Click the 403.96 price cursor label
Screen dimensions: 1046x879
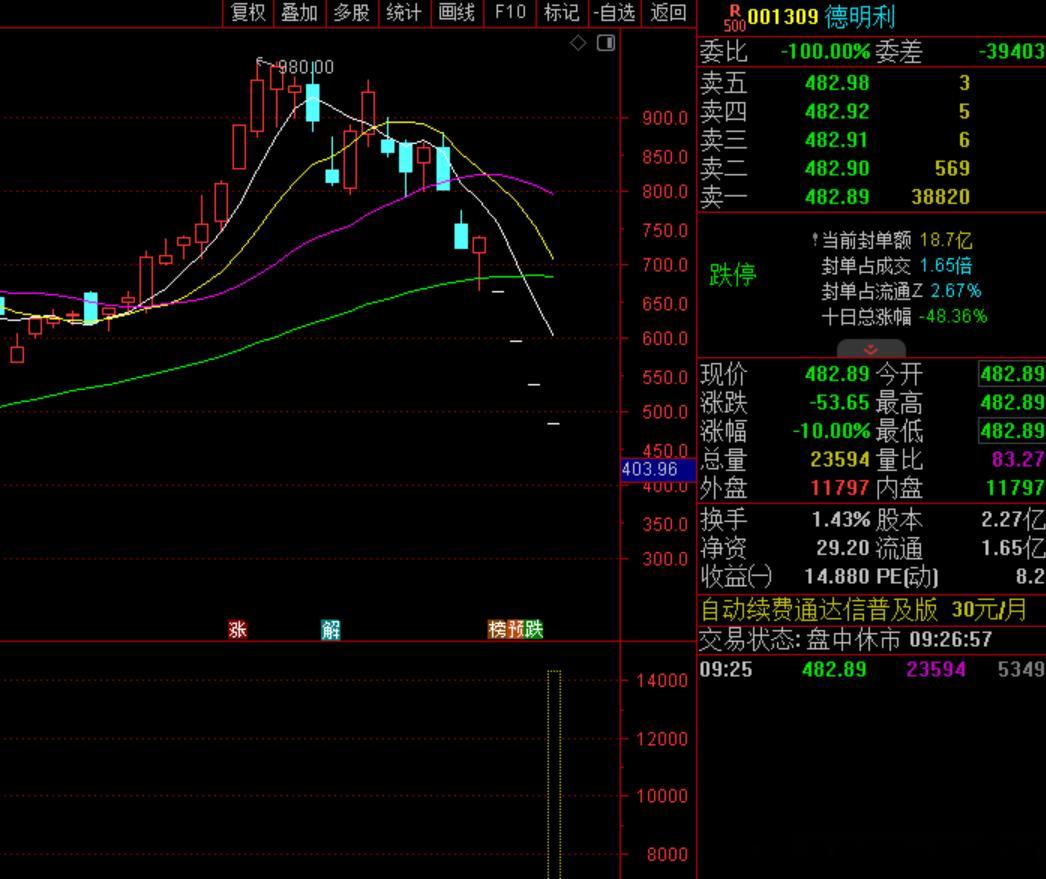coord(658,470)
